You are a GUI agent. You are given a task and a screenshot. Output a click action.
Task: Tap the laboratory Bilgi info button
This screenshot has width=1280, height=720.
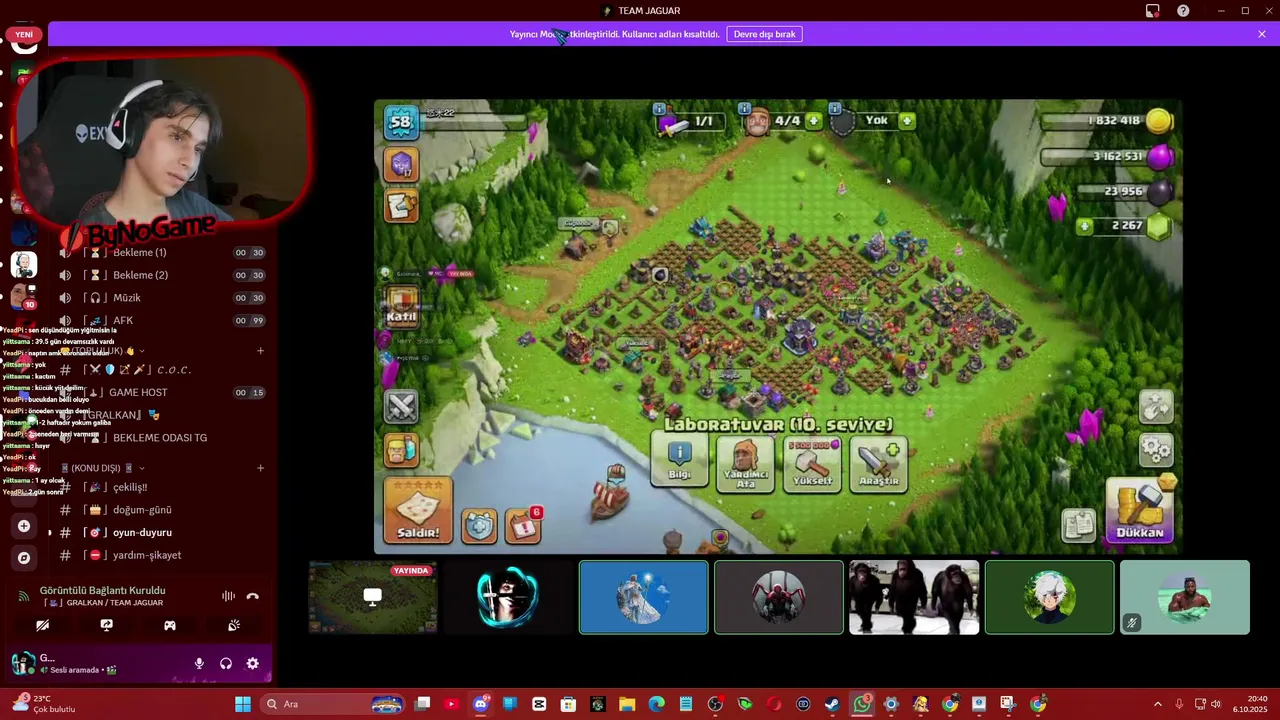680,462
